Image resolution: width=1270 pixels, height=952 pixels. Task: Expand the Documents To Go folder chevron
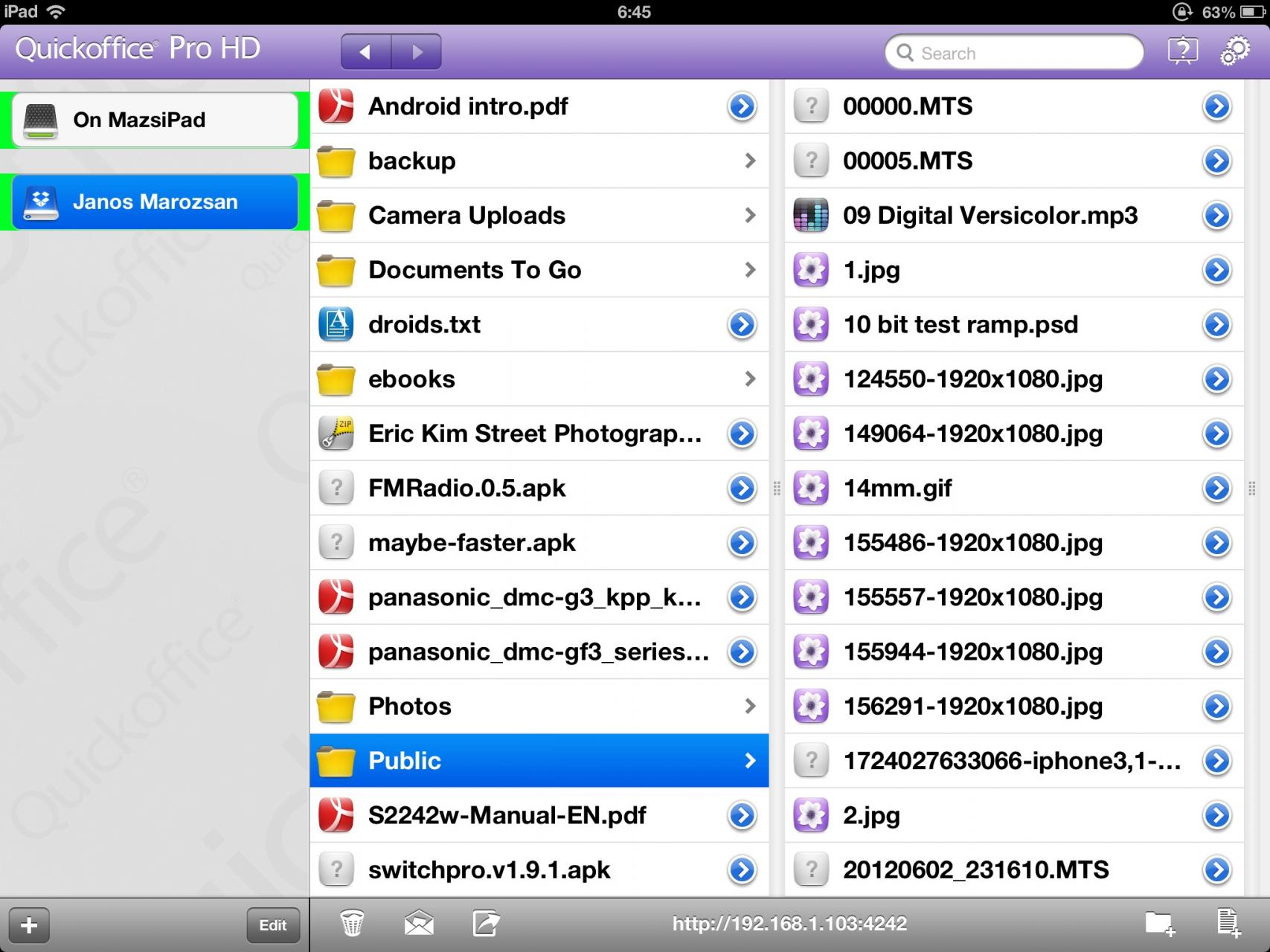[x=750, y=270]
